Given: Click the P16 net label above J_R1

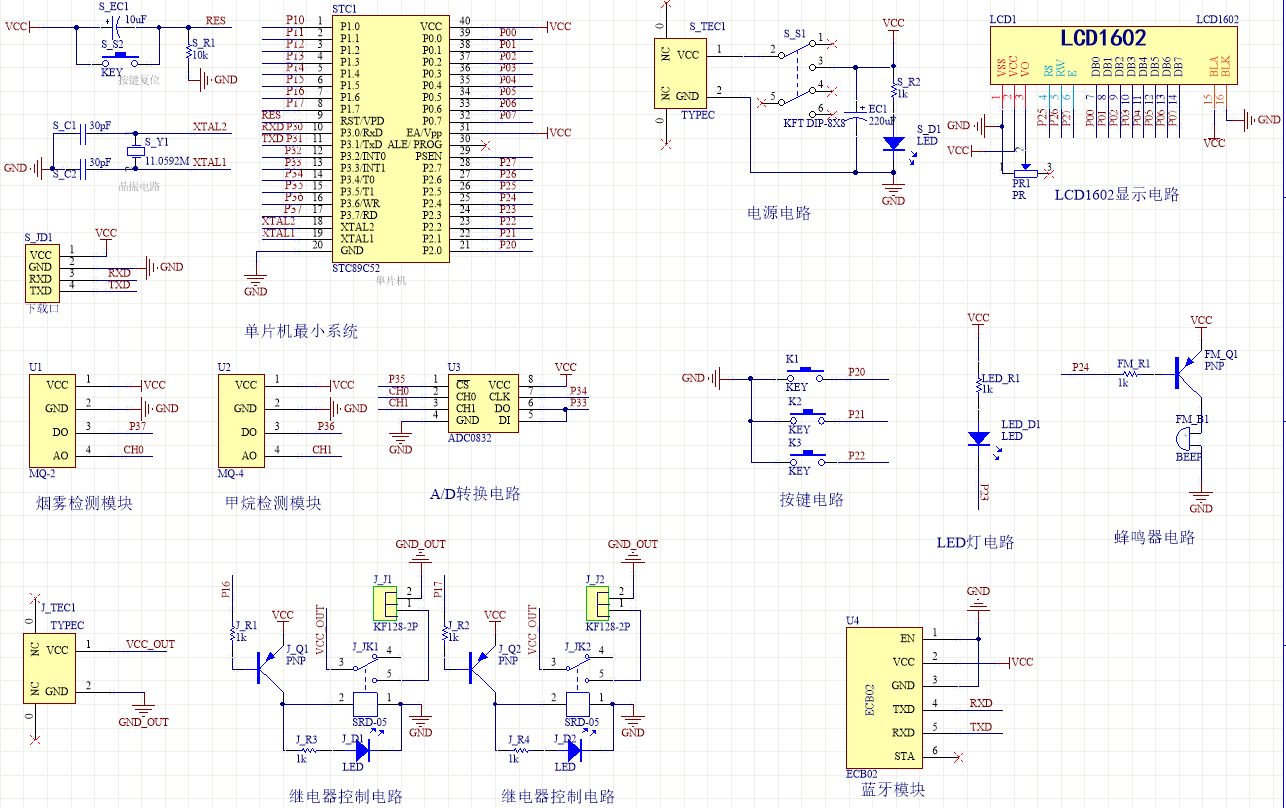Looking at the screenshot, I should tap(226, 589).
